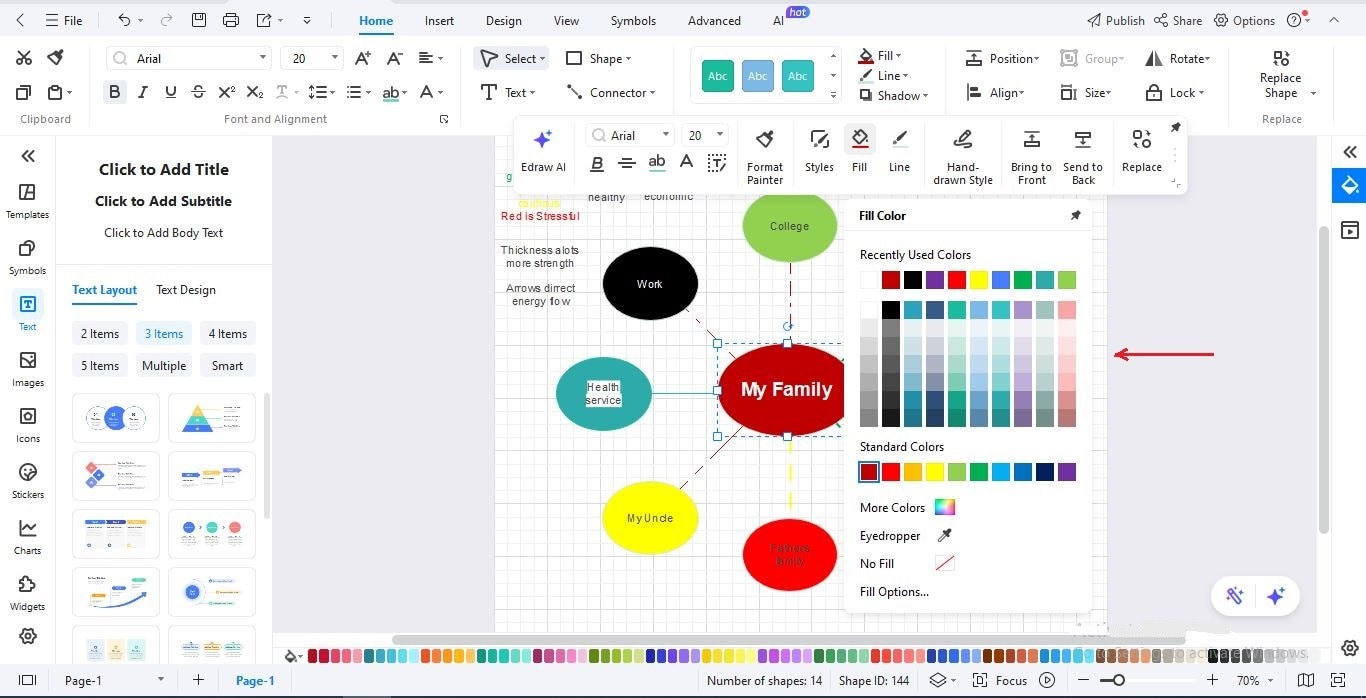Open the Widgets sidebar panel
The image size is (1366, 698).
coord(27,593)
